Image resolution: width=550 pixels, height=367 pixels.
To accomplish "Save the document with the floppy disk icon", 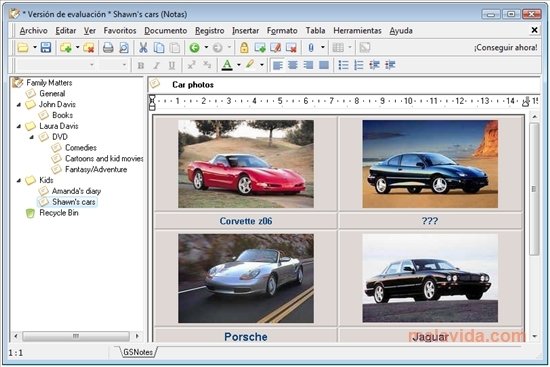I will pyautogui.click(x=46, y=47).
